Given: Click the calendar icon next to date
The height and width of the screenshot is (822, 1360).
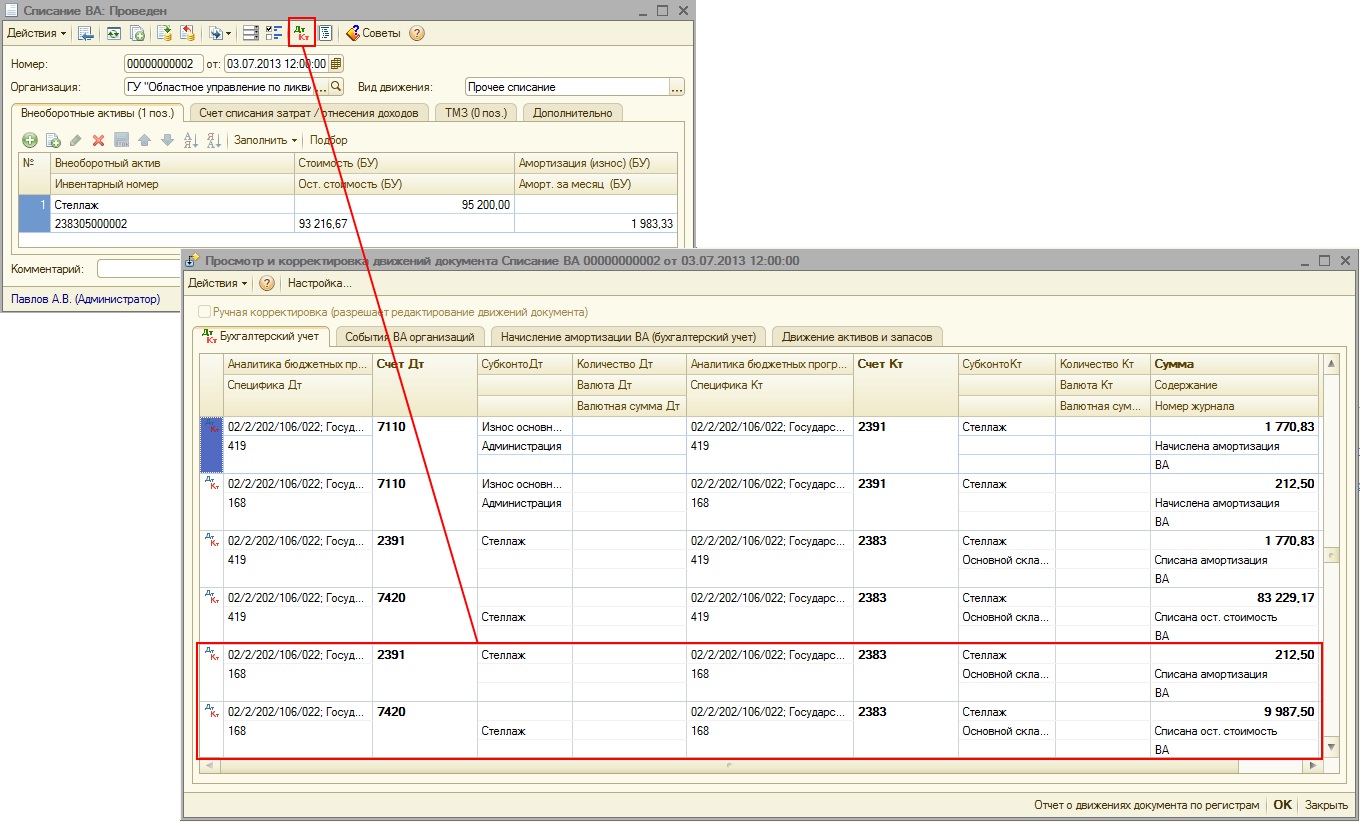Looking at the screenshot, I should tap(336, 64).
